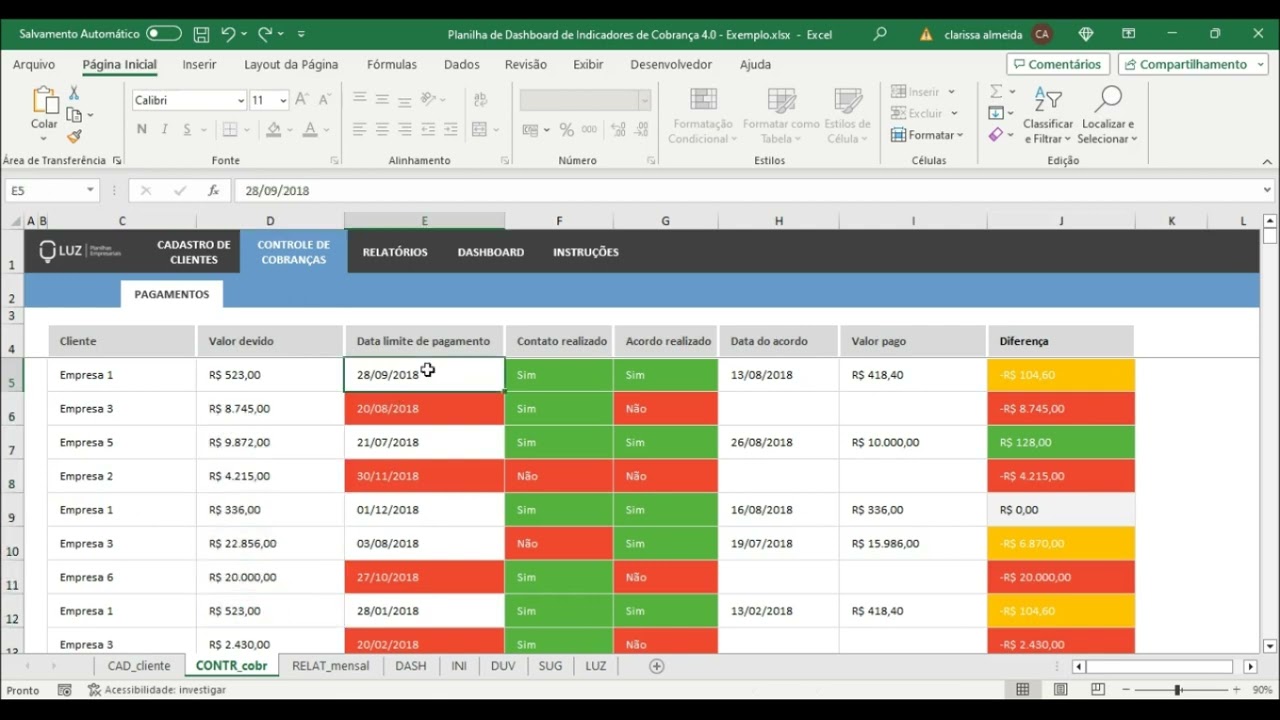Add a new sheet with plus icon
Image resolution: width=1280 pixels, height=720 pixels.
coord(657,666)
